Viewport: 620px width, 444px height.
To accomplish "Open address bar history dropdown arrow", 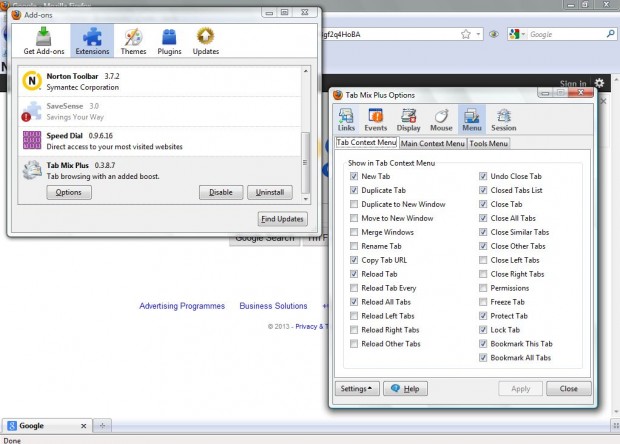I will pyautogui.click(x=478, y=34).
